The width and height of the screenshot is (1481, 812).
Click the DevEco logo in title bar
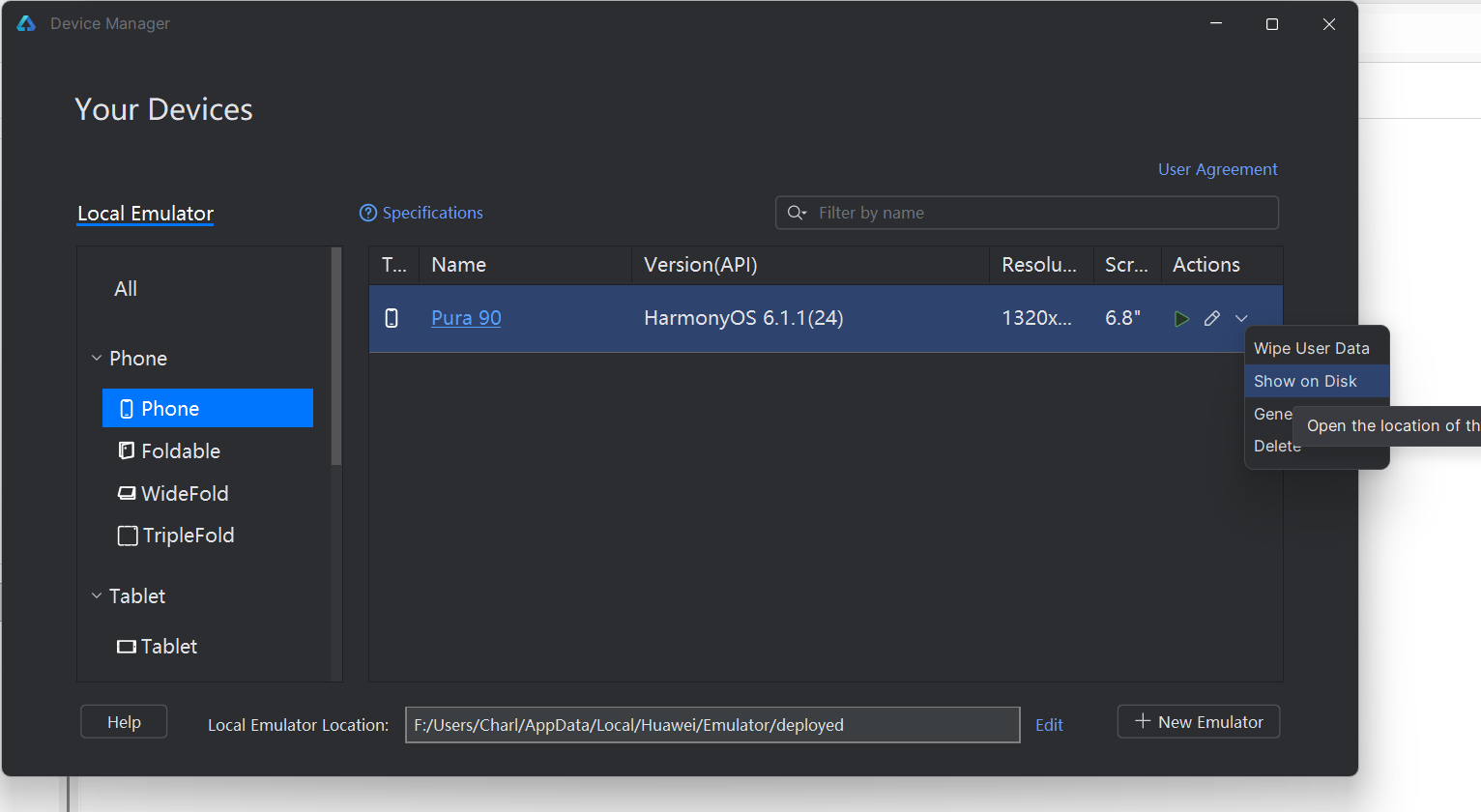[26, 23]
